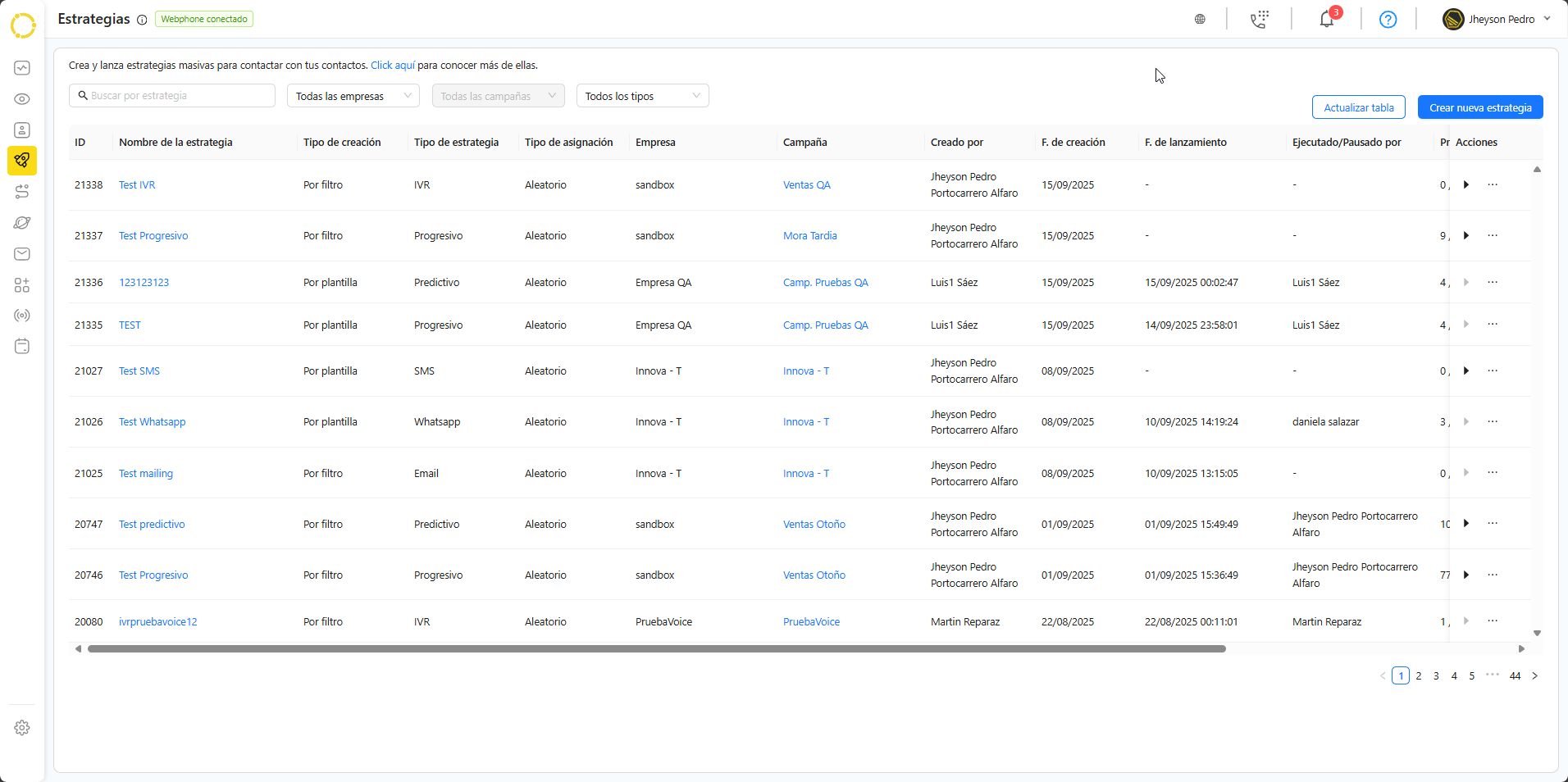Click Crear nueva estrategia button

1479,107
